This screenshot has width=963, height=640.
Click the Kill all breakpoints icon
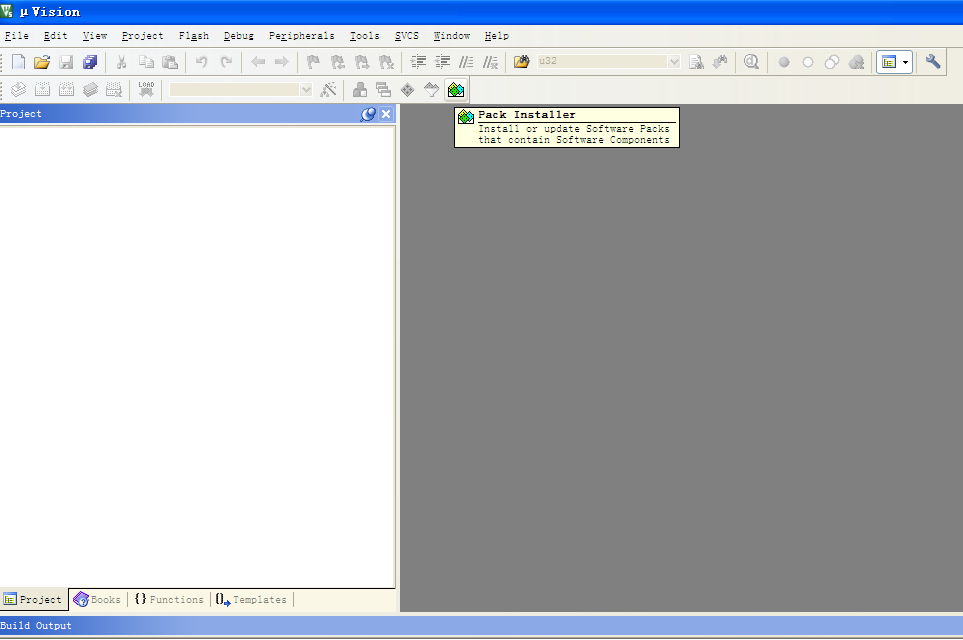tap(856, 62)
